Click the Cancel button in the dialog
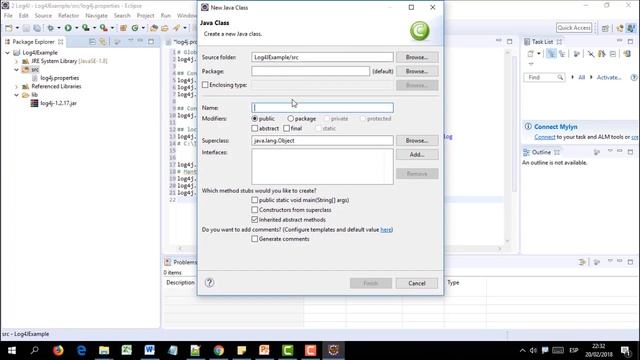Viewport: 640px width, 360px height. [417, 283]
